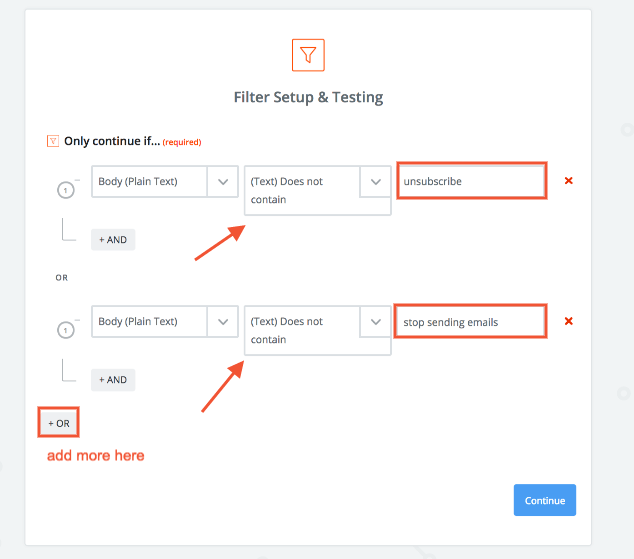The height and width of the screenshot is (559, 634).
Task: Click the second rule's Body (Plain Text) field
Action: click(149, 322)
